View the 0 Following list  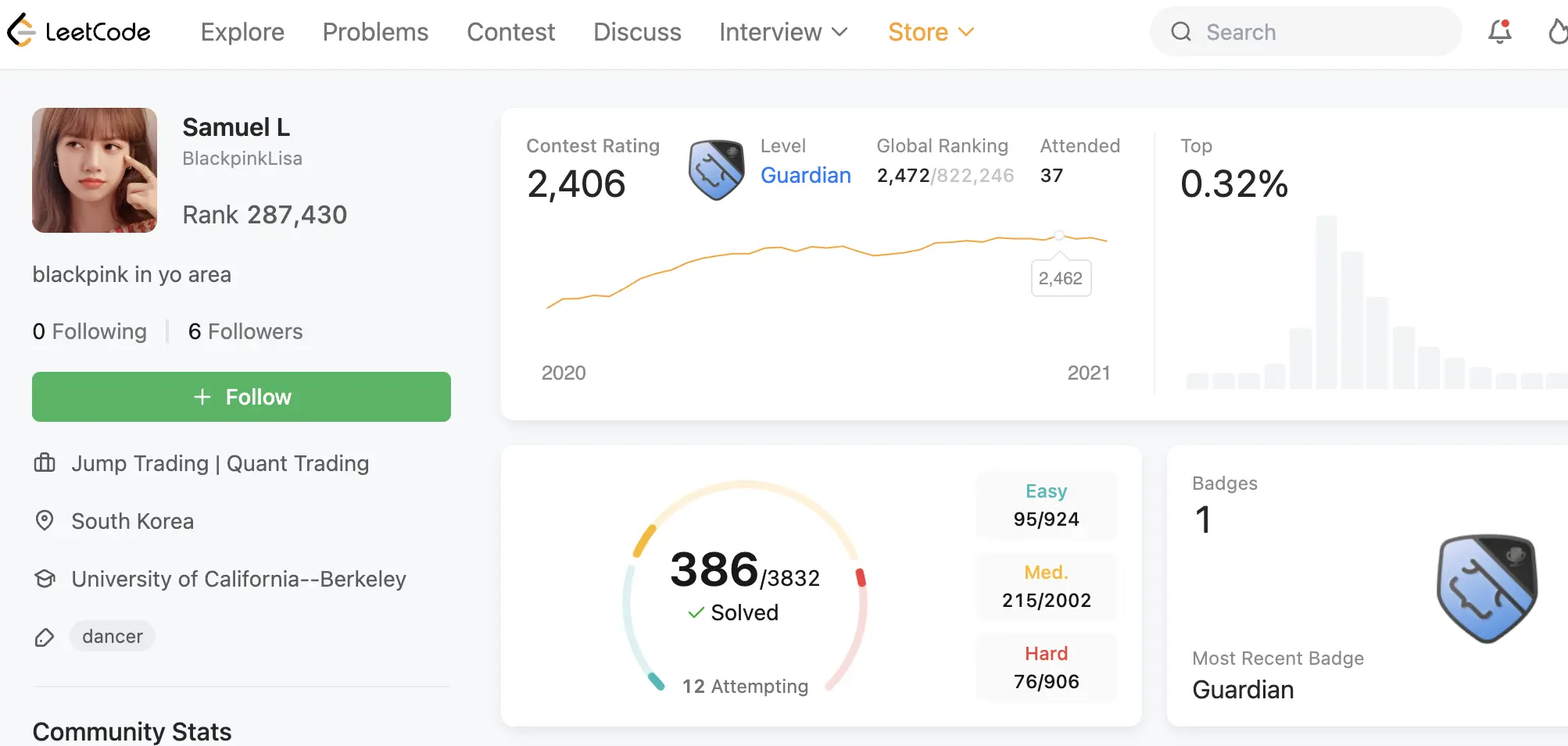89,331
